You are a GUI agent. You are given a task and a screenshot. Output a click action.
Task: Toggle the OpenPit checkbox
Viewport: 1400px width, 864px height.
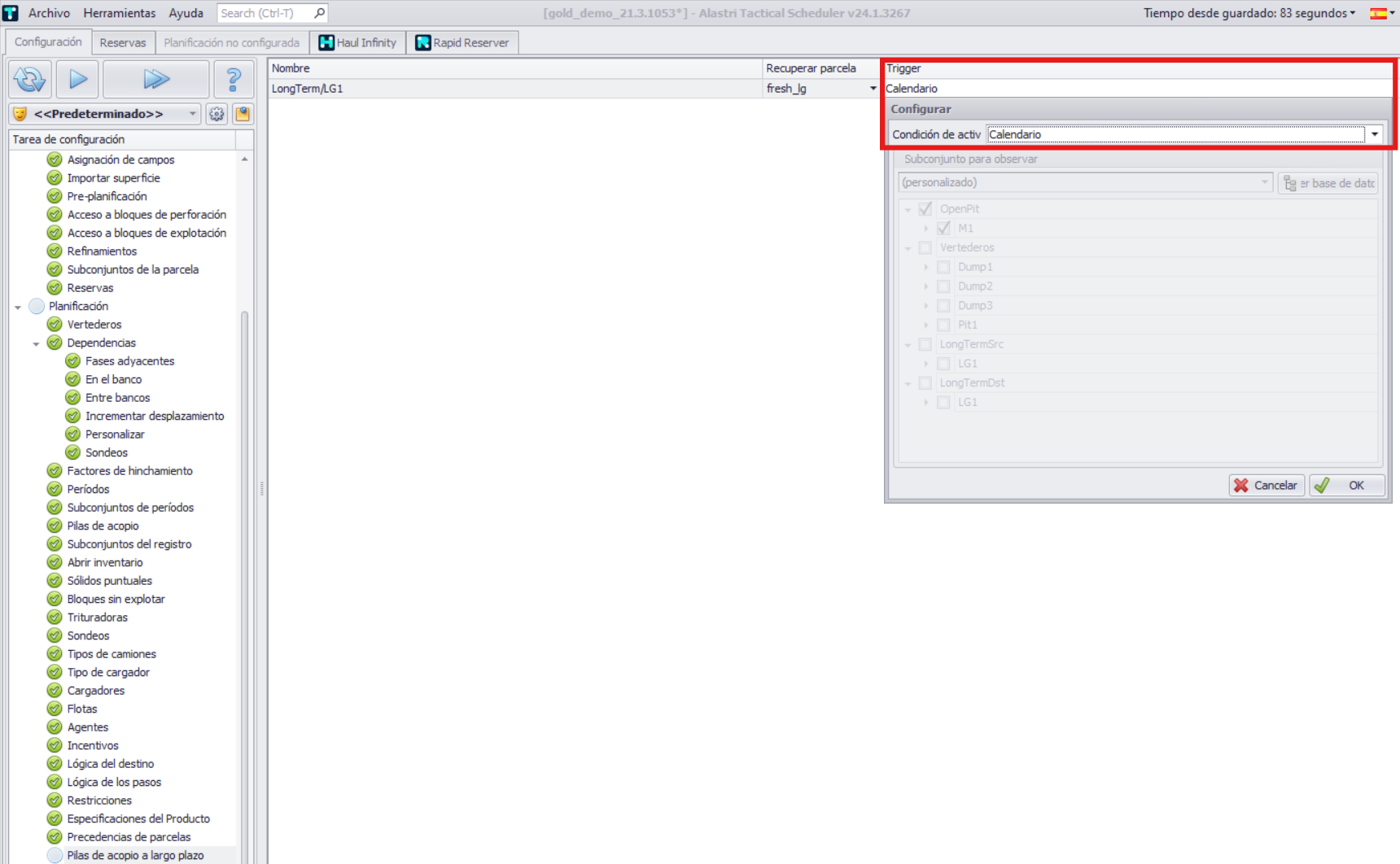point(925,209)
